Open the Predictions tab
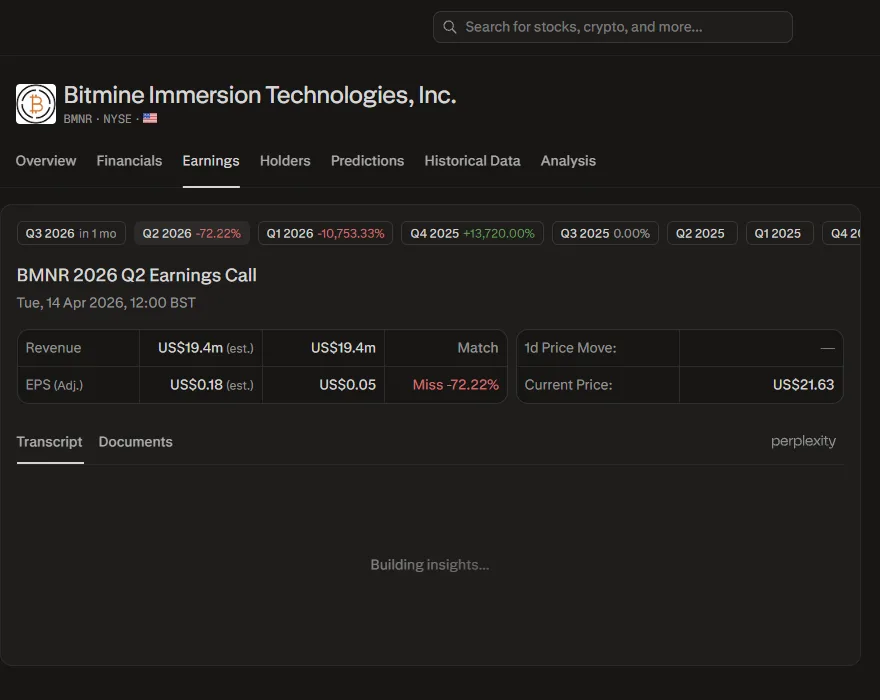Image resolution: width=880 pixels, height=700 pixels. (368, 161)
